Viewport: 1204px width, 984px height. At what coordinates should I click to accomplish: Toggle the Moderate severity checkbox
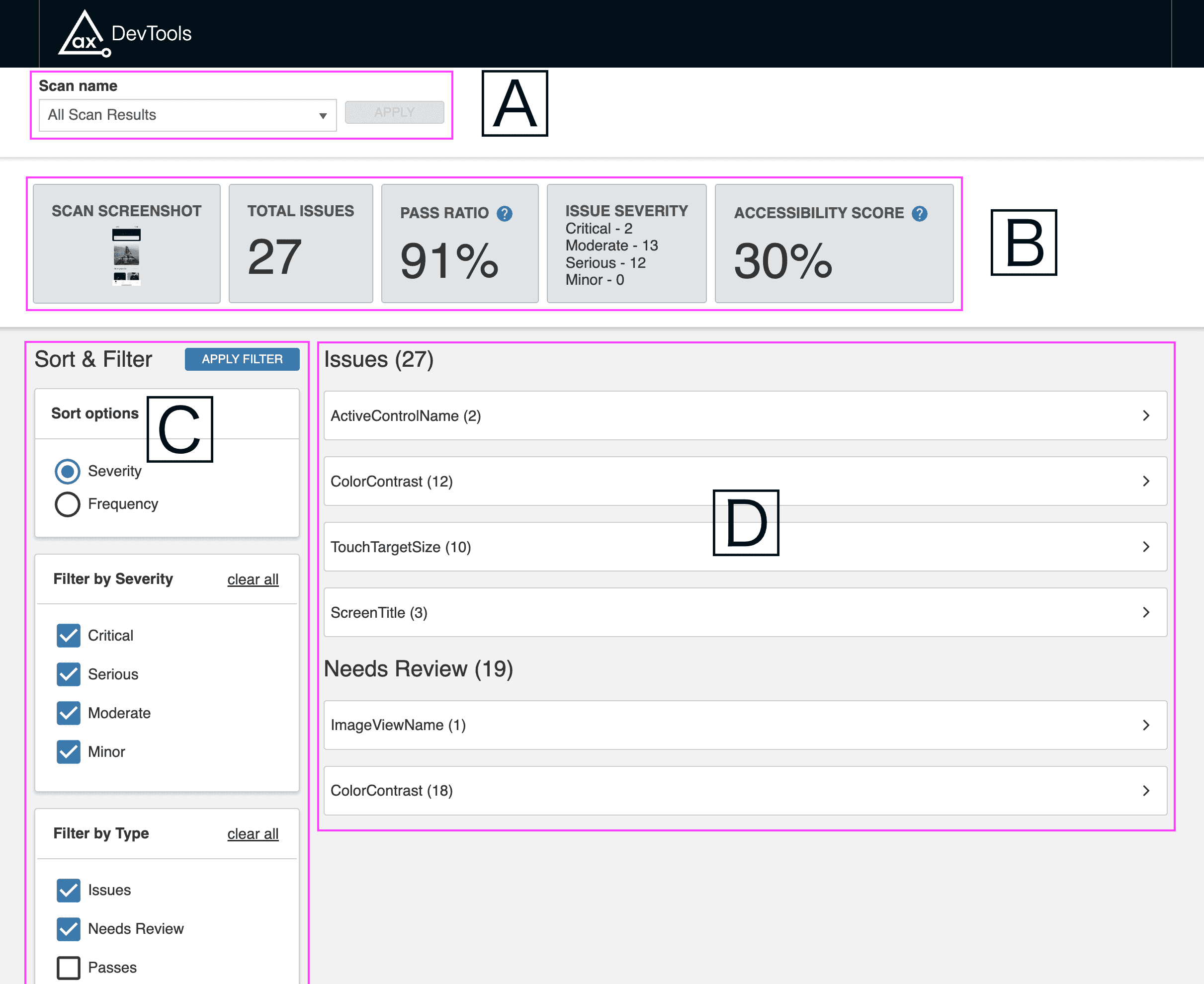coord(69,713)
